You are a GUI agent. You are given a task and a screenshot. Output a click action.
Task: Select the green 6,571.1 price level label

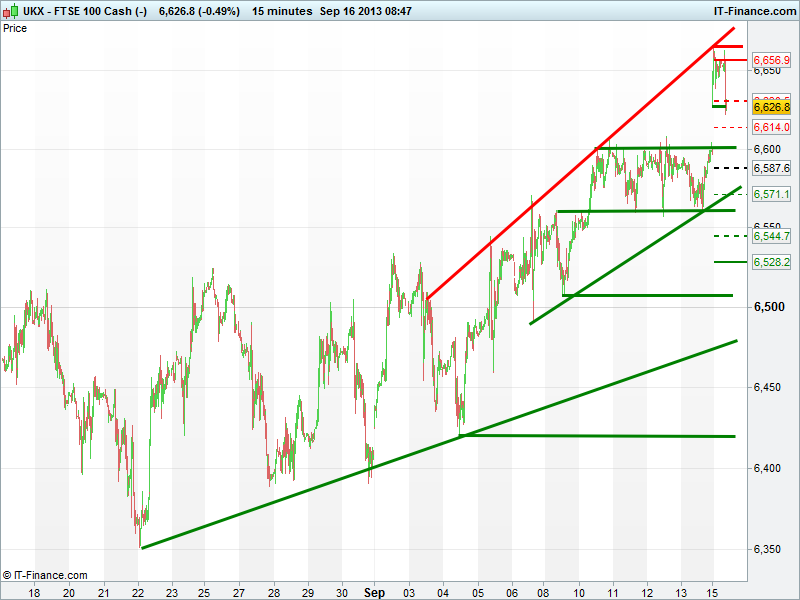point(771,194)
